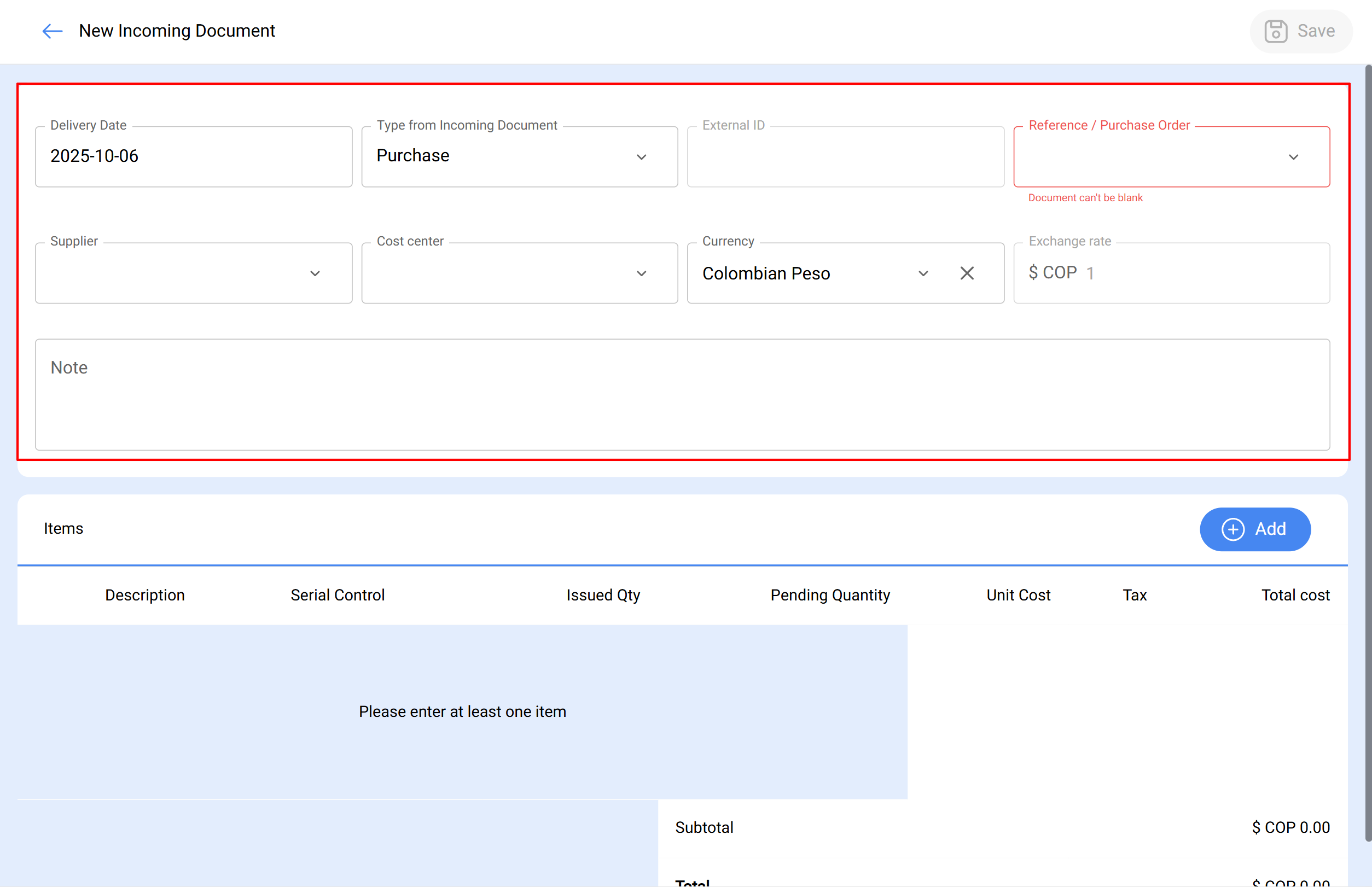Viewport: 1372px width, 887px height.
Task: Click the External ID input field
Action: [x=845, y=156]
